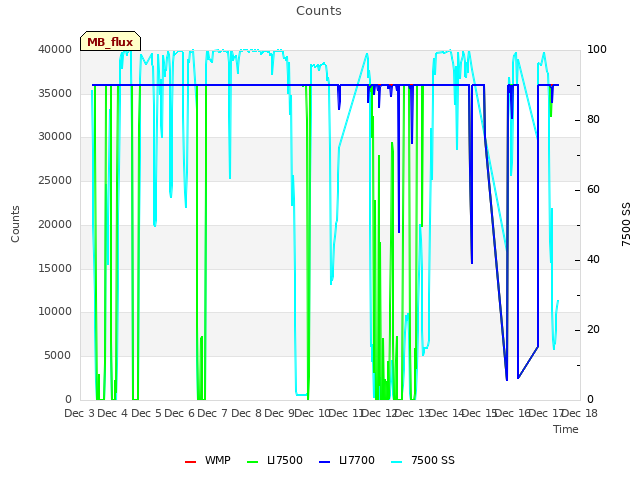Viewport: 640px width, 480px height.
Task: Toggle the 7500 SS legend entry
Action: point(423,460)
